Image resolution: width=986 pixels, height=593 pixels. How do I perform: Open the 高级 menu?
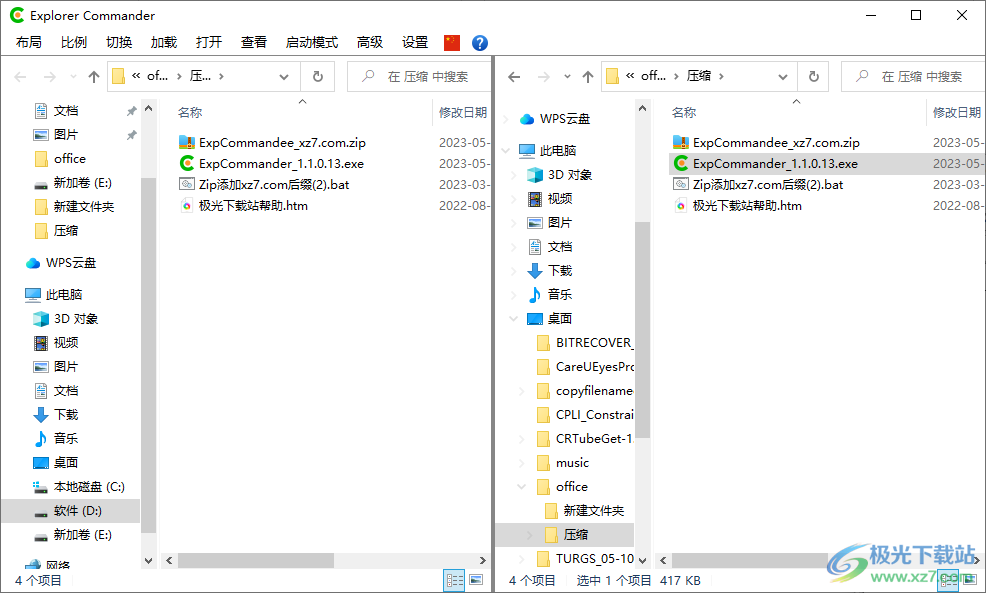click(370, 42)
